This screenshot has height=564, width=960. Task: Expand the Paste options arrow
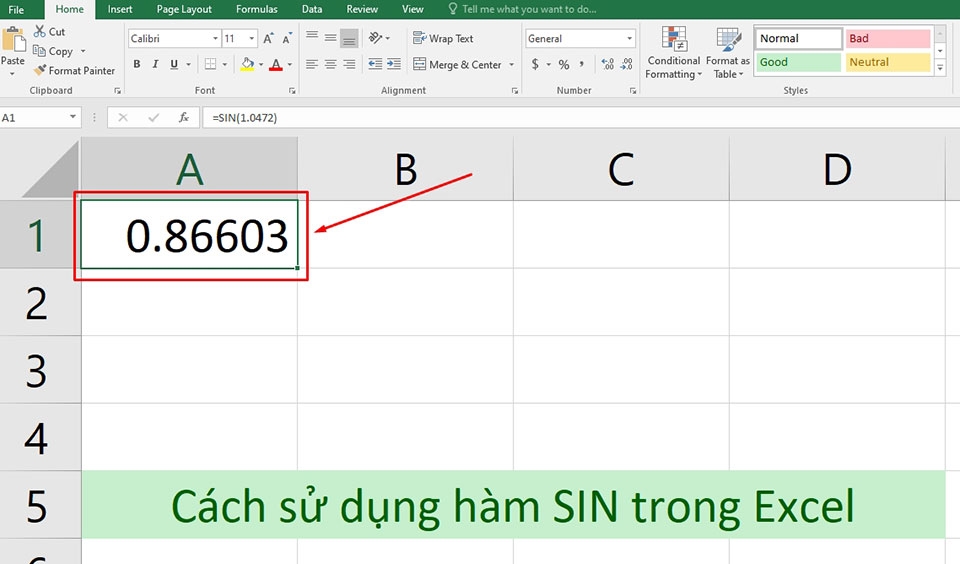12,74
